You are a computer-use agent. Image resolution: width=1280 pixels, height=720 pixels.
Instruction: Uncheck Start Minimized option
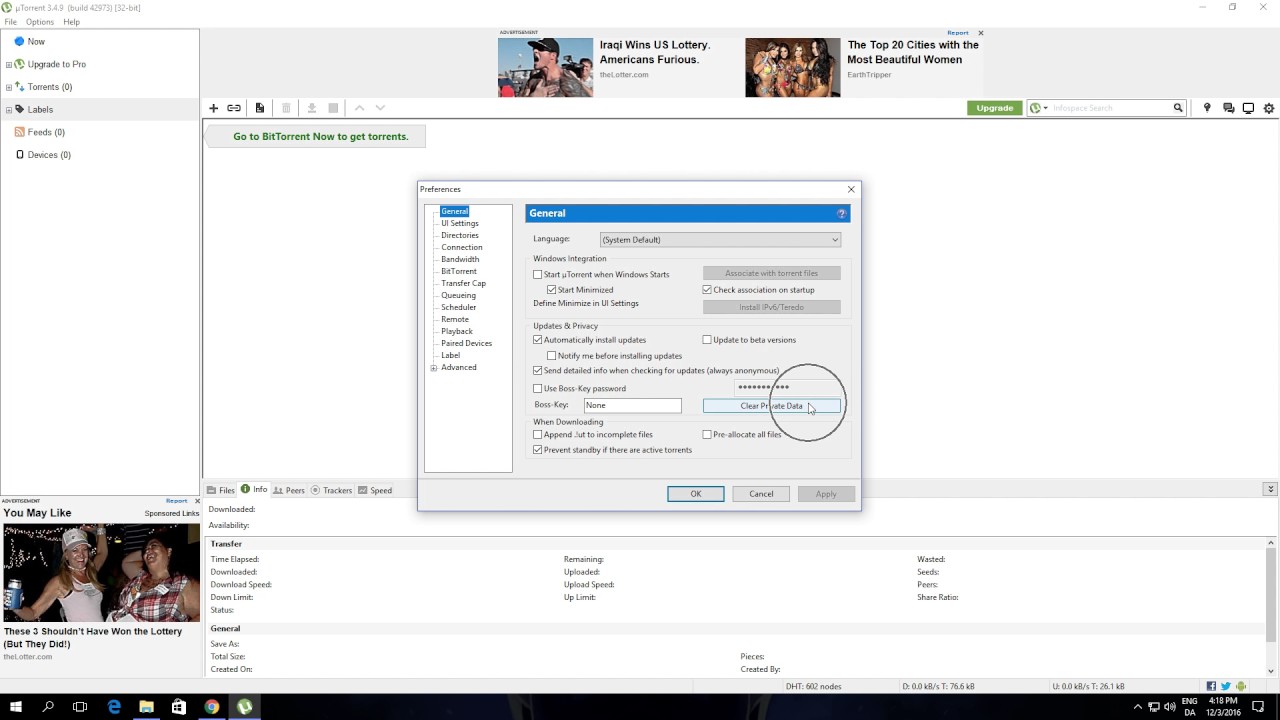pyautogui.click(x=552, y=290)
